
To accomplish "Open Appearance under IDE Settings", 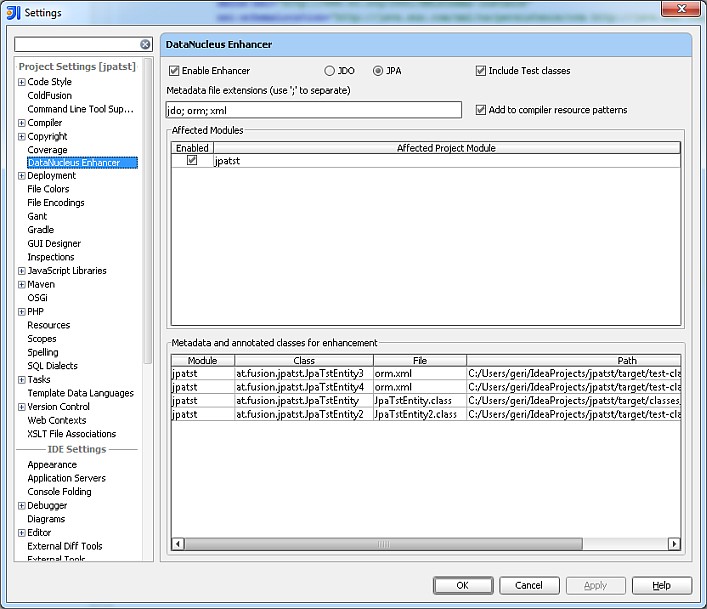I will tap(52, 465).
